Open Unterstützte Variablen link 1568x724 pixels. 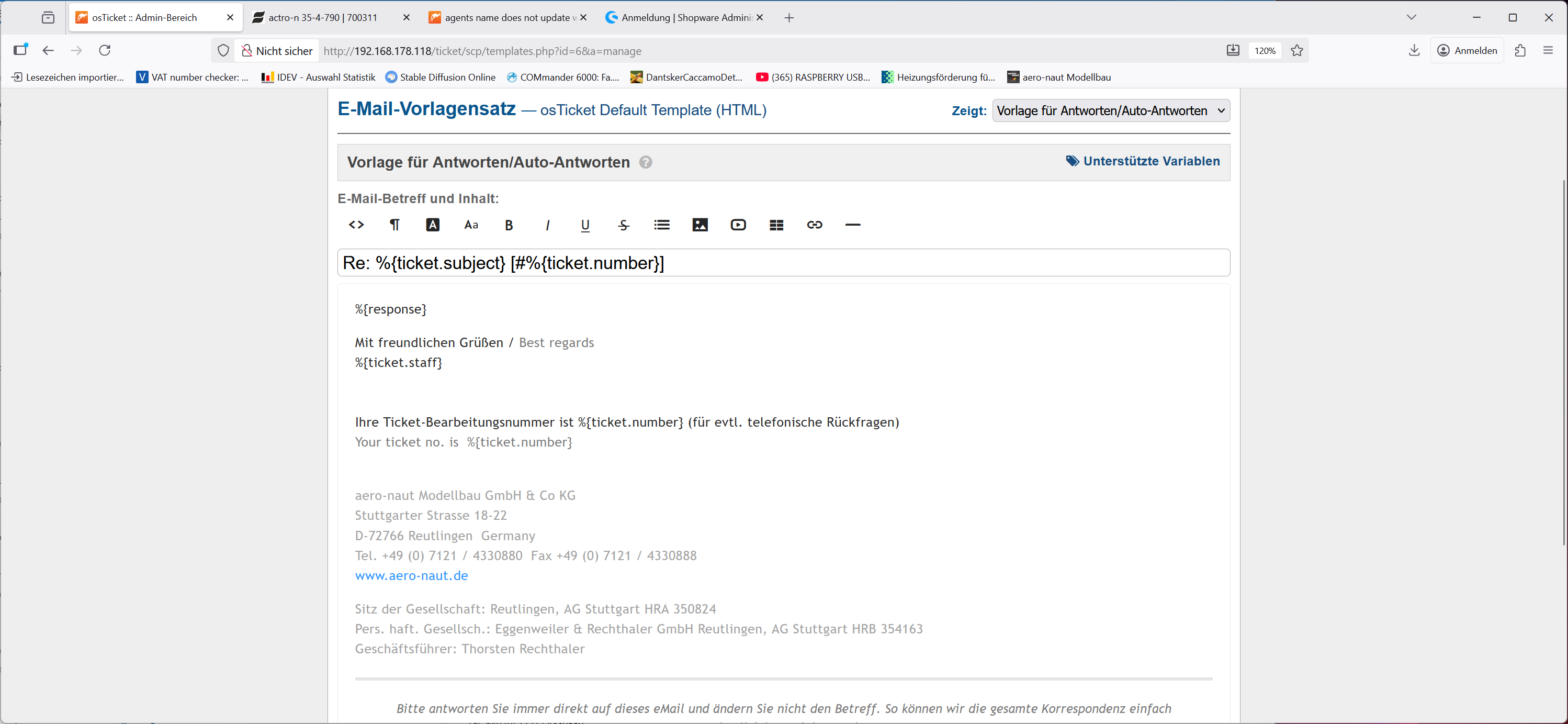coord(1143,161)
